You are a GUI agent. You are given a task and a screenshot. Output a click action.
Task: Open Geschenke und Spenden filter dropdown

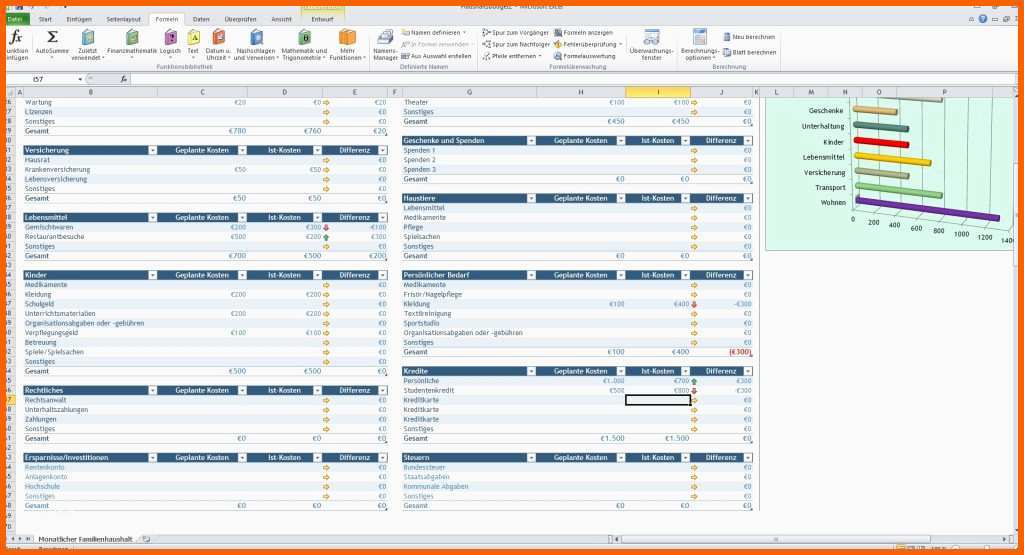tap(531, 140)
